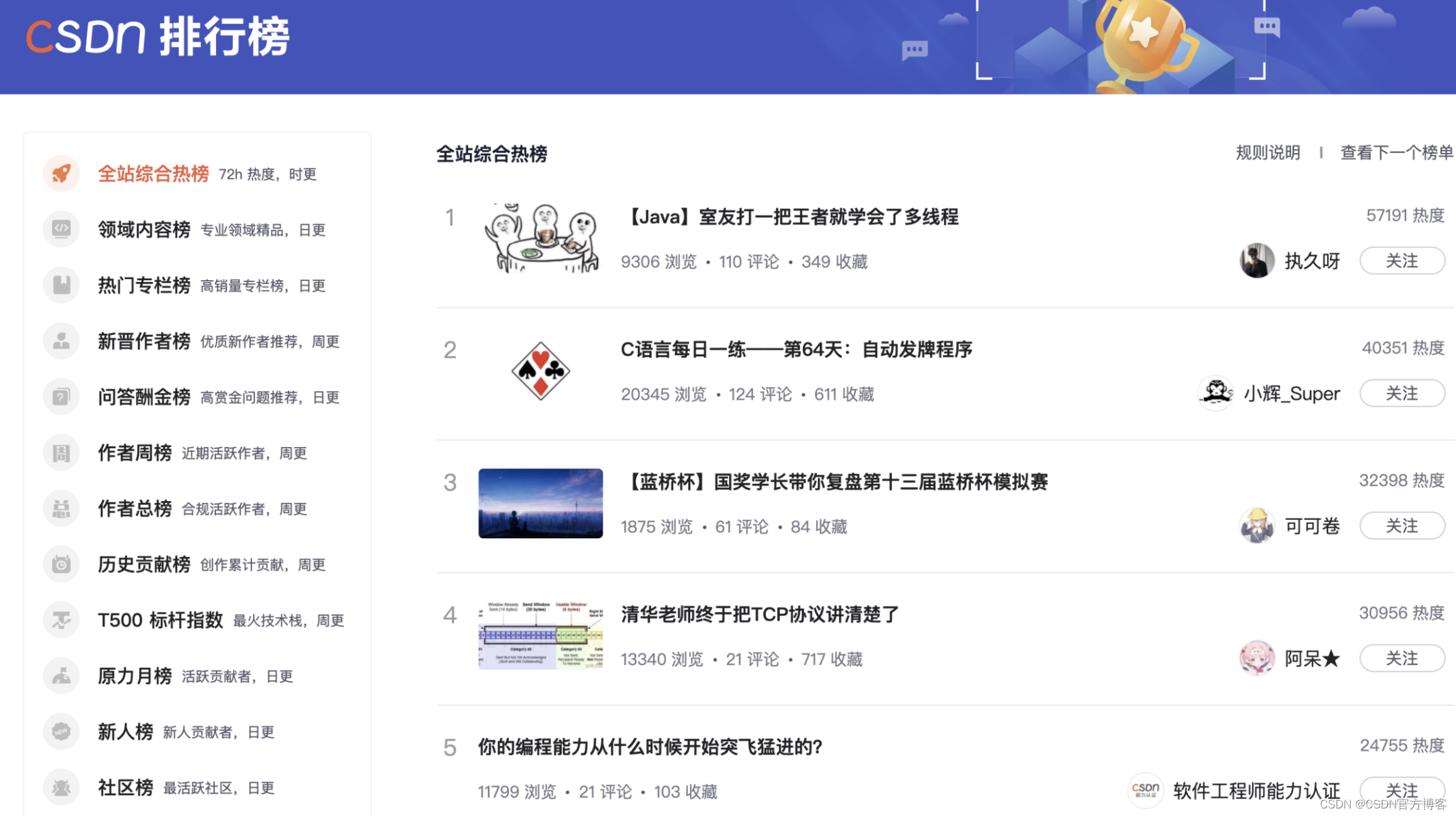Click 查看下一个榜单 link
Viewport: 1456px width, 816px height.
pyautogui.click(x=1396, y=153)
